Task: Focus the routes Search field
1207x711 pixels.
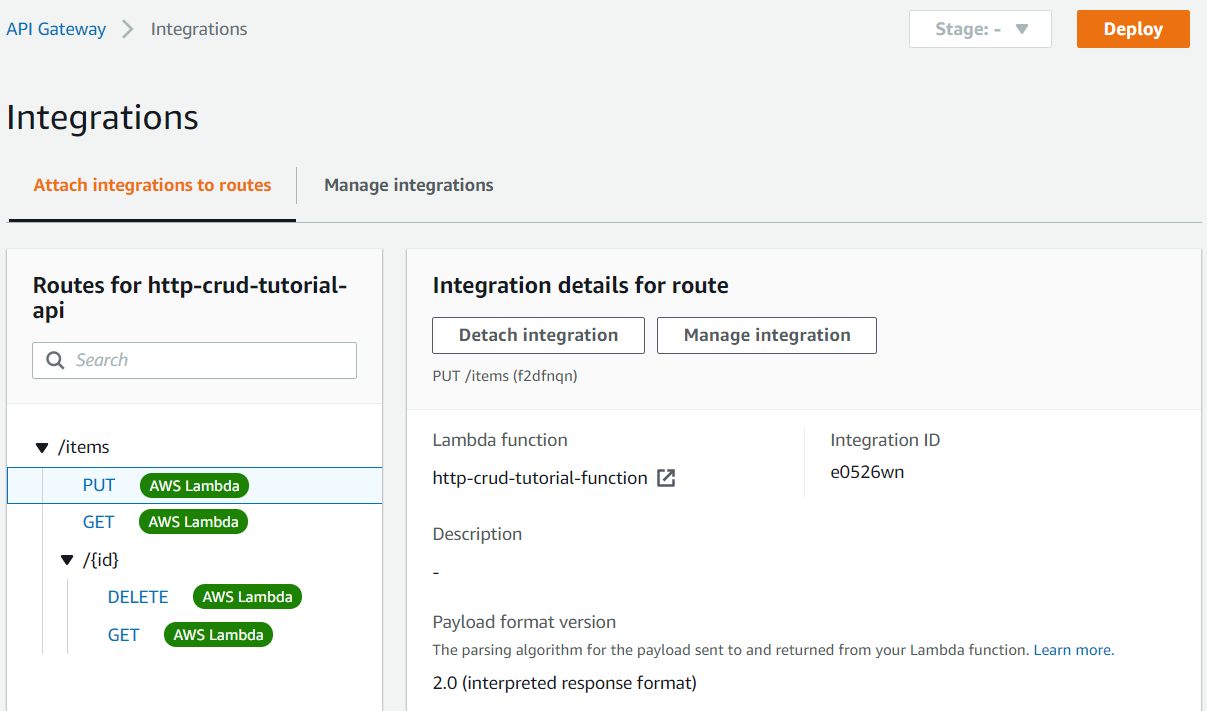Action: tap(194, 360)
